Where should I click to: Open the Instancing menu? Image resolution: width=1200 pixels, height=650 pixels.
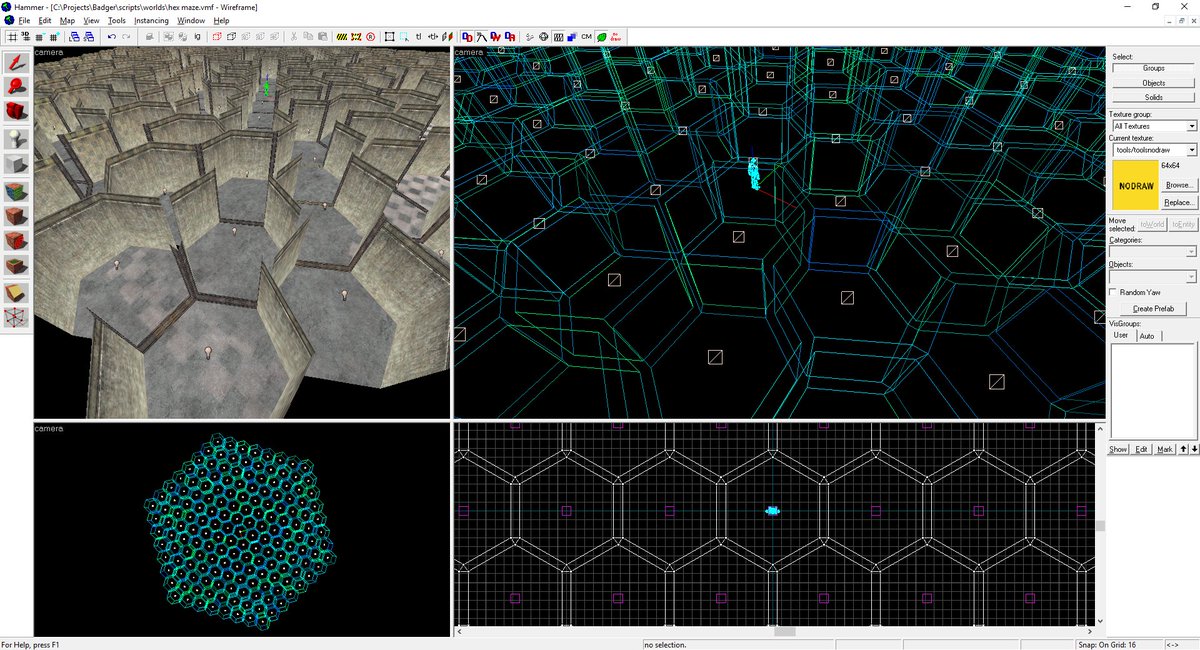[x=151, y=20]
